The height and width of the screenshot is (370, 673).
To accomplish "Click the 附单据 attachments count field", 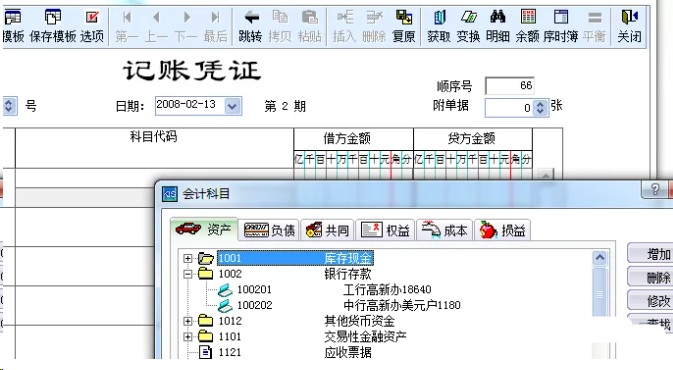I will click(x=509, y=107).
